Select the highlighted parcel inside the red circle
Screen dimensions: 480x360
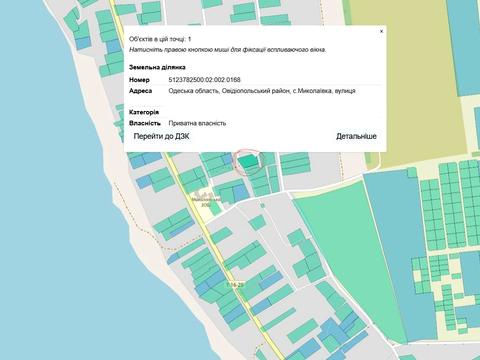pyautogui.click(x=249, y=161)
